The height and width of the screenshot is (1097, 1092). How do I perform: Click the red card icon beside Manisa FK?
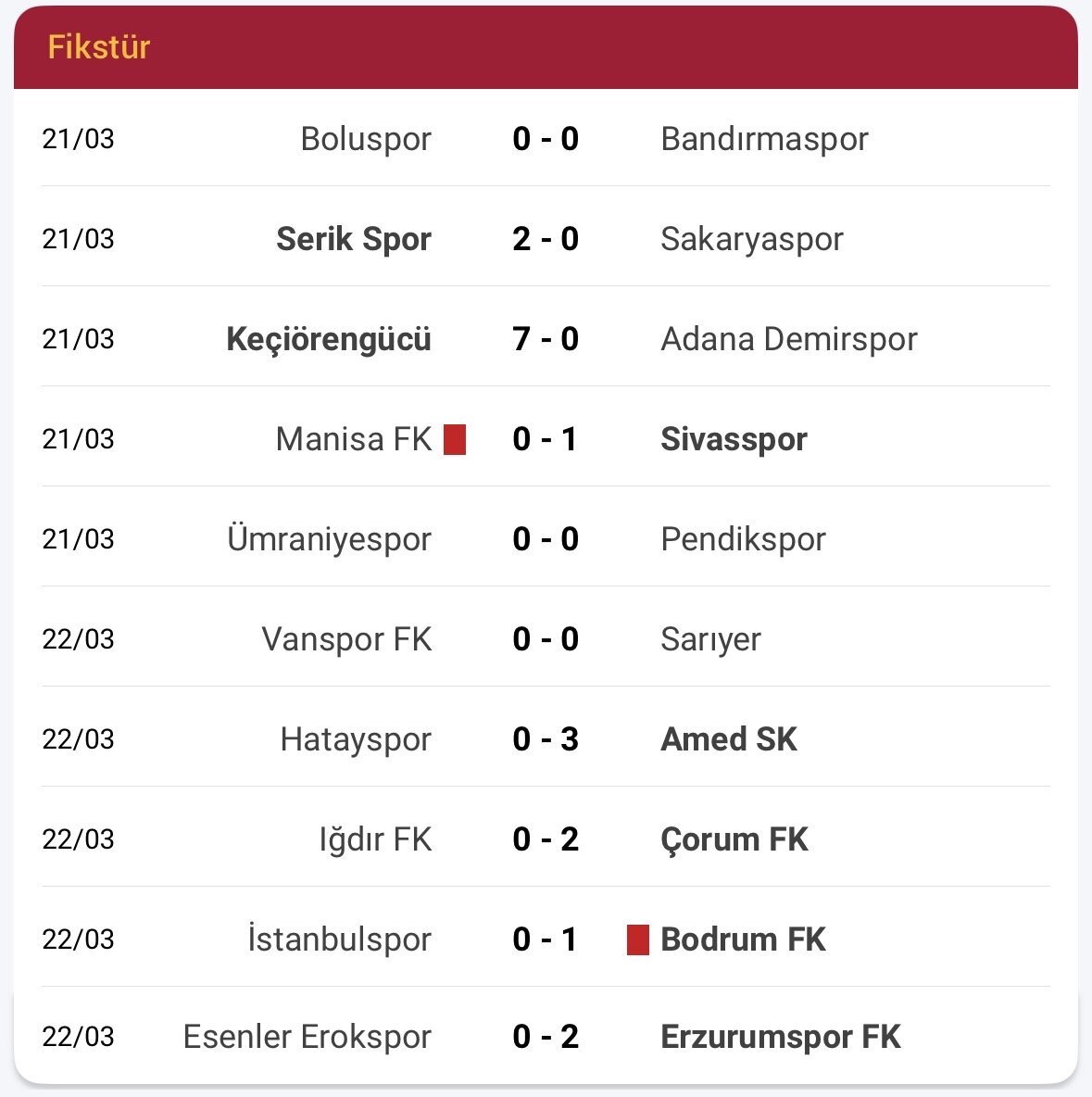click(454, 439)
